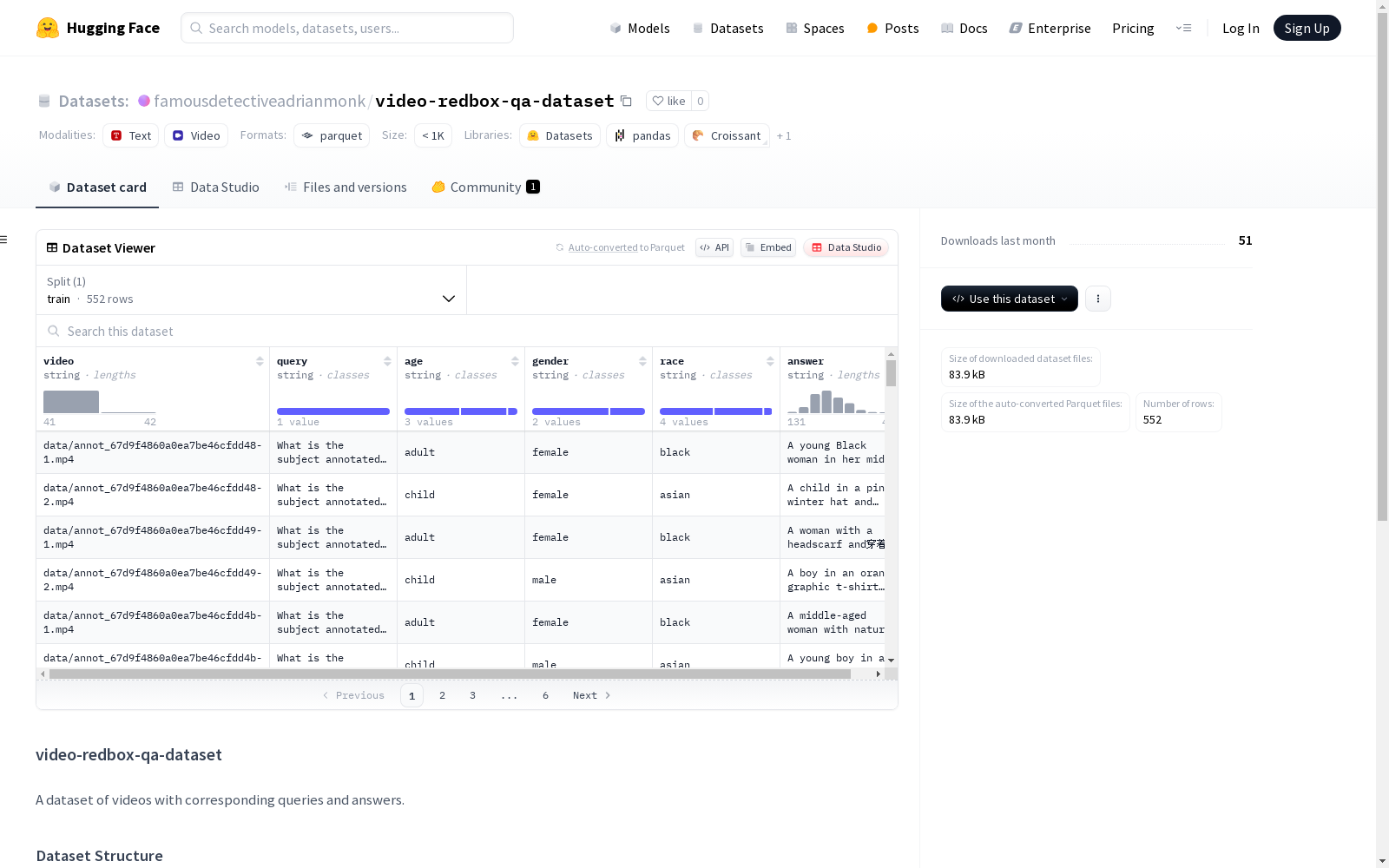The height and width of the screenshot is (868, 1389).
Task: Switch to the Dataset card tab
Action: point(97,187)
